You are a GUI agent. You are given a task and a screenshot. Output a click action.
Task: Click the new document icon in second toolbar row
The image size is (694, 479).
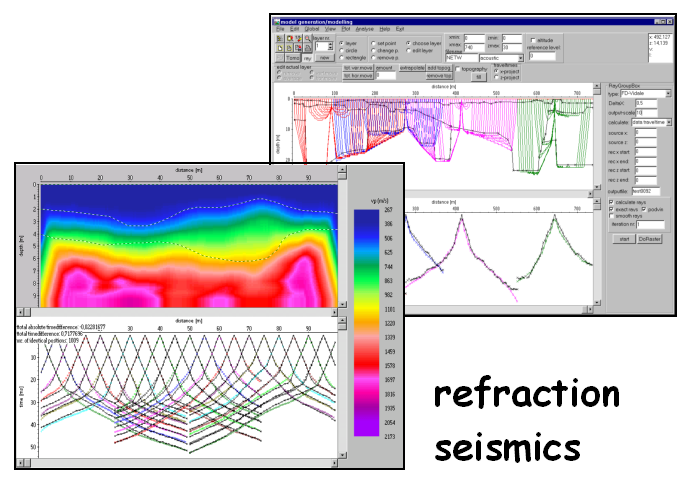(x=279, y=48)
